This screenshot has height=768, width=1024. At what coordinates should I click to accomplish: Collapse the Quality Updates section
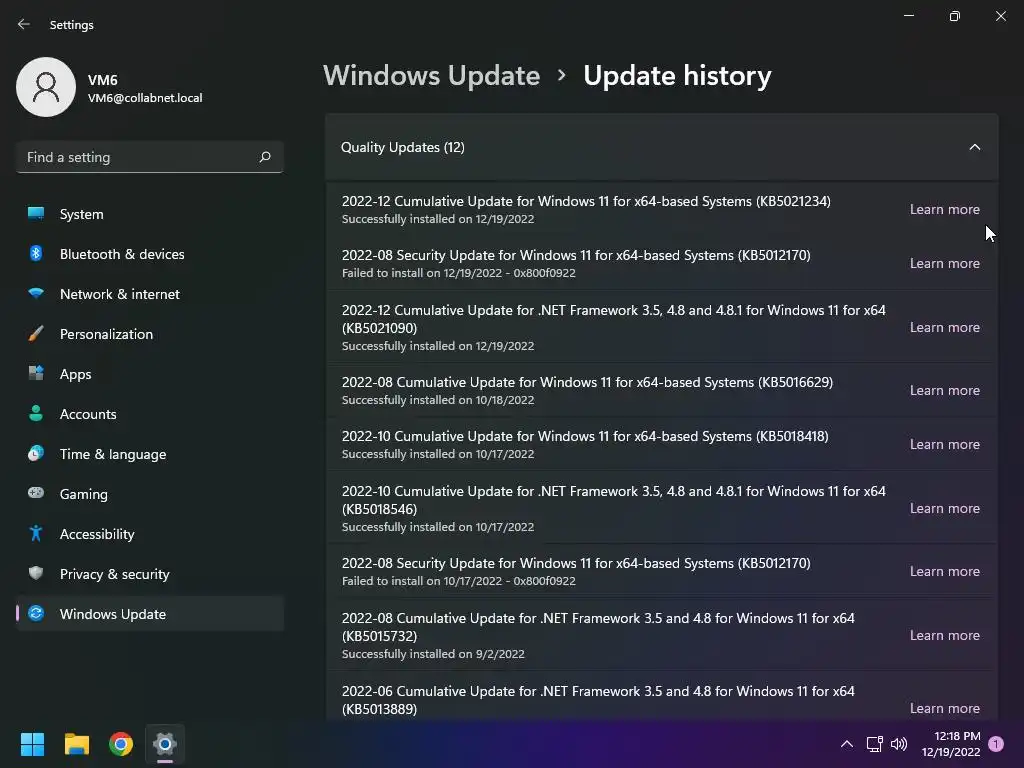(974, 147)
